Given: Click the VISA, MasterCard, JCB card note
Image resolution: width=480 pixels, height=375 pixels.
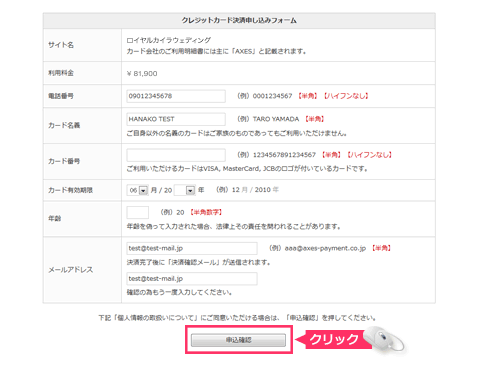Looking at the screenshot, I should point(247,169).
